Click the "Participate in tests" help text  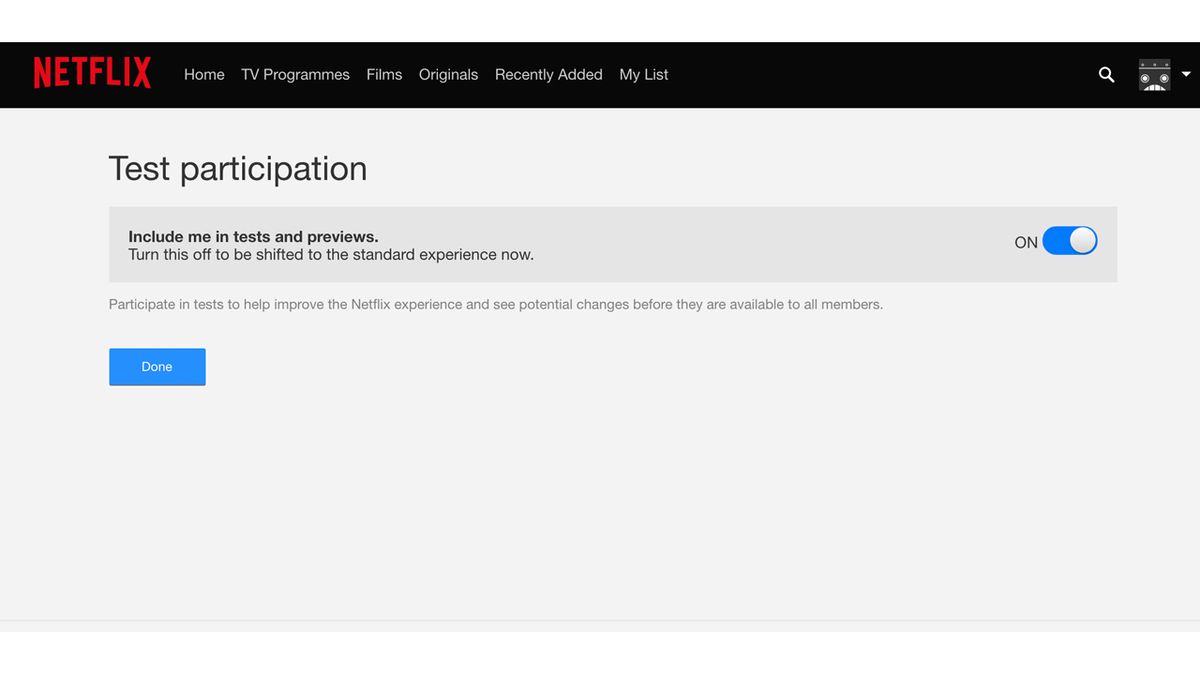pyautogui.click(x=495, y=304)
